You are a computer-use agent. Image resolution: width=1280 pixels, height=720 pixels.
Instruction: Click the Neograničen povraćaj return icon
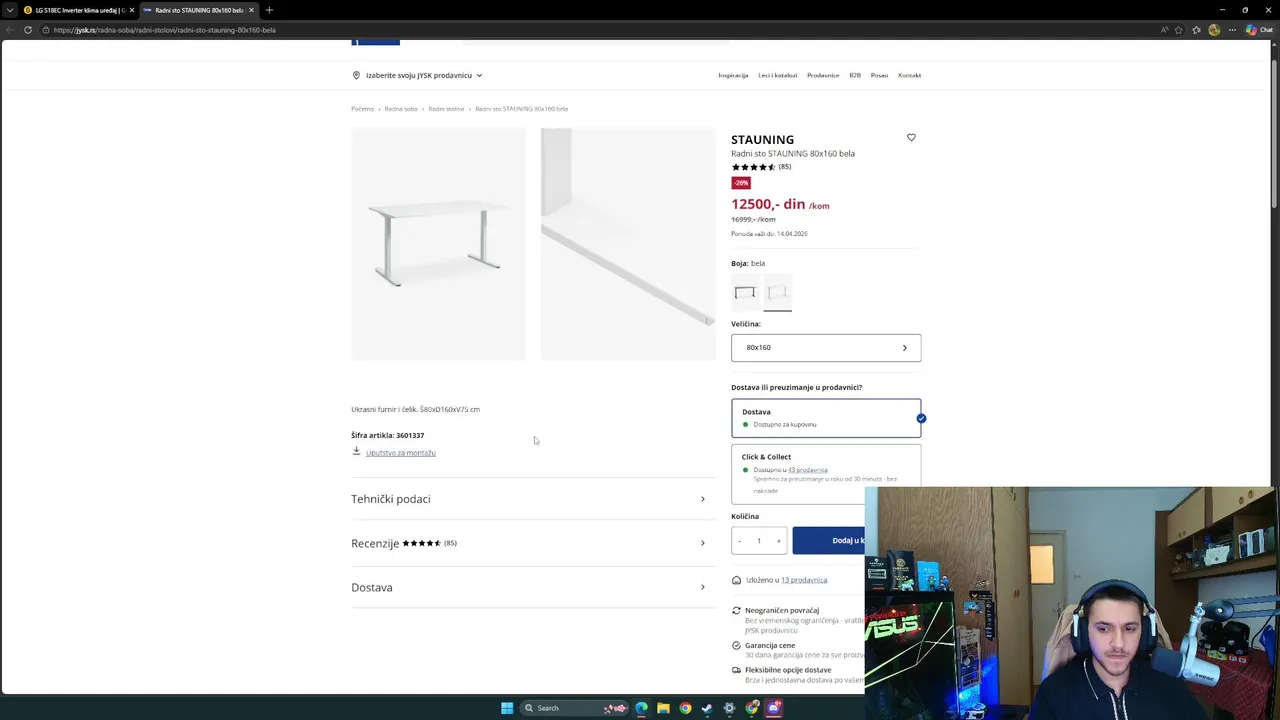coord(736,610)
